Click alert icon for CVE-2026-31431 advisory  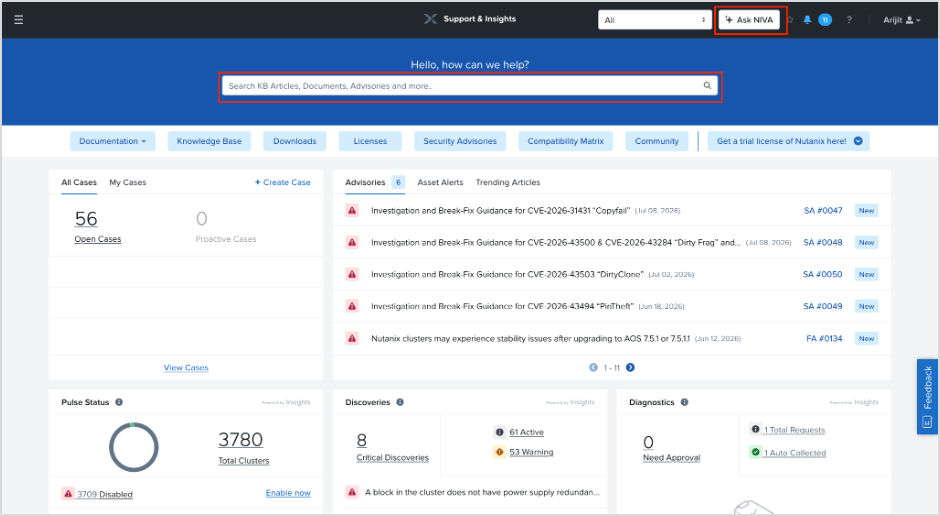click(x=352, y=210)
